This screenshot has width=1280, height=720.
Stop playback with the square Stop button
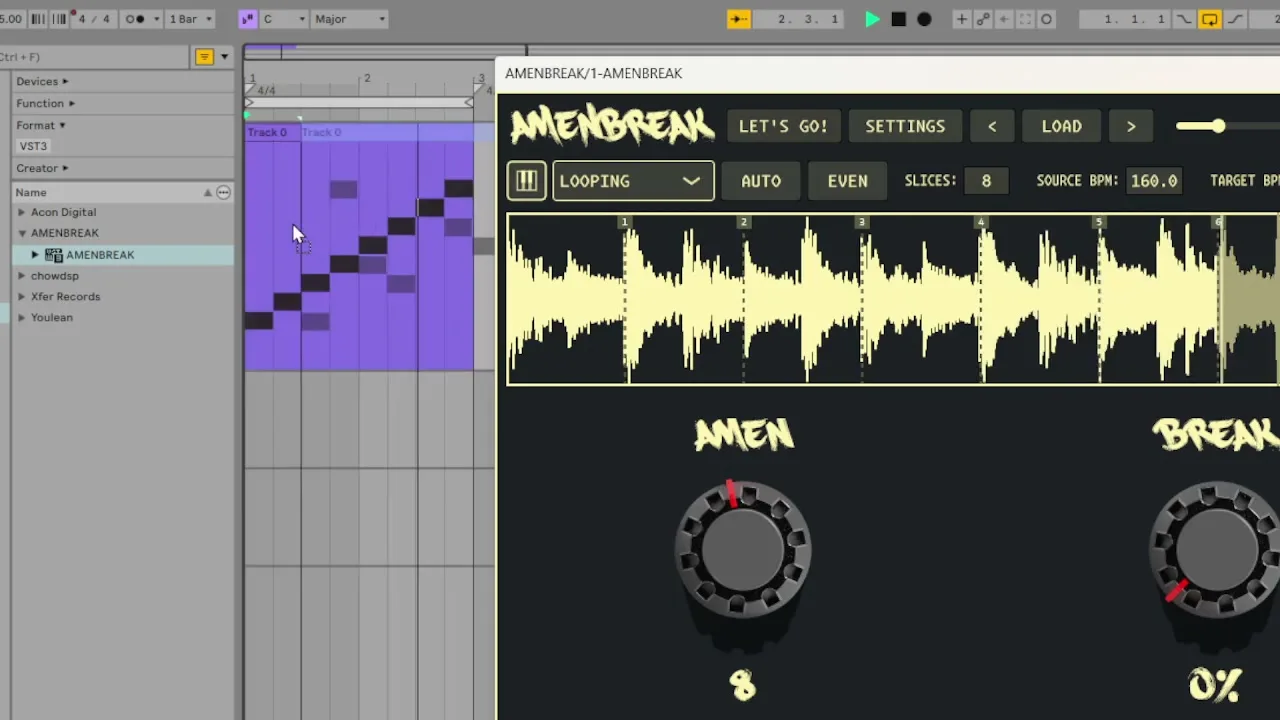[x=898, y=19]
